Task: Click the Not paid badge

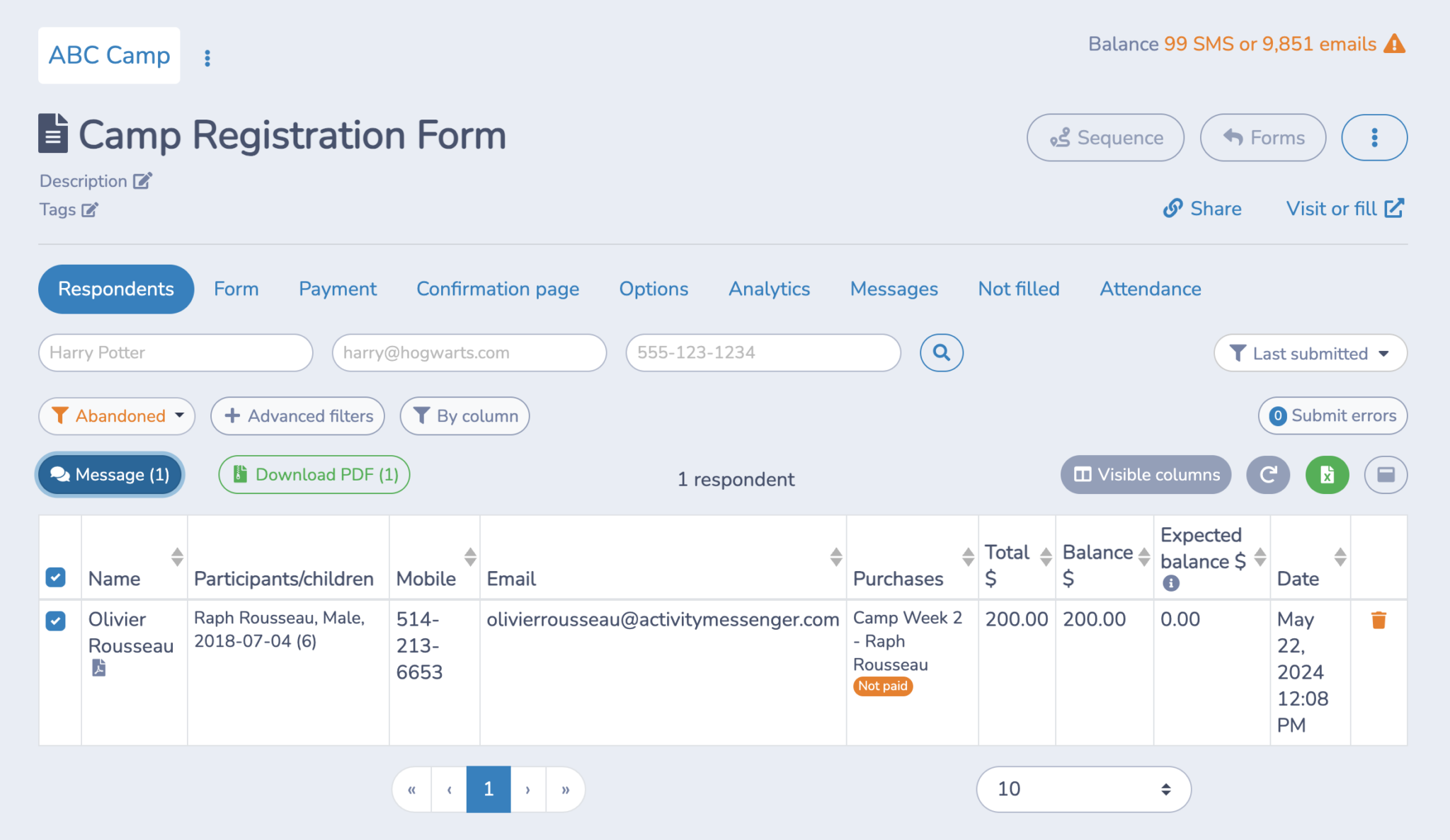Action: 883,686
